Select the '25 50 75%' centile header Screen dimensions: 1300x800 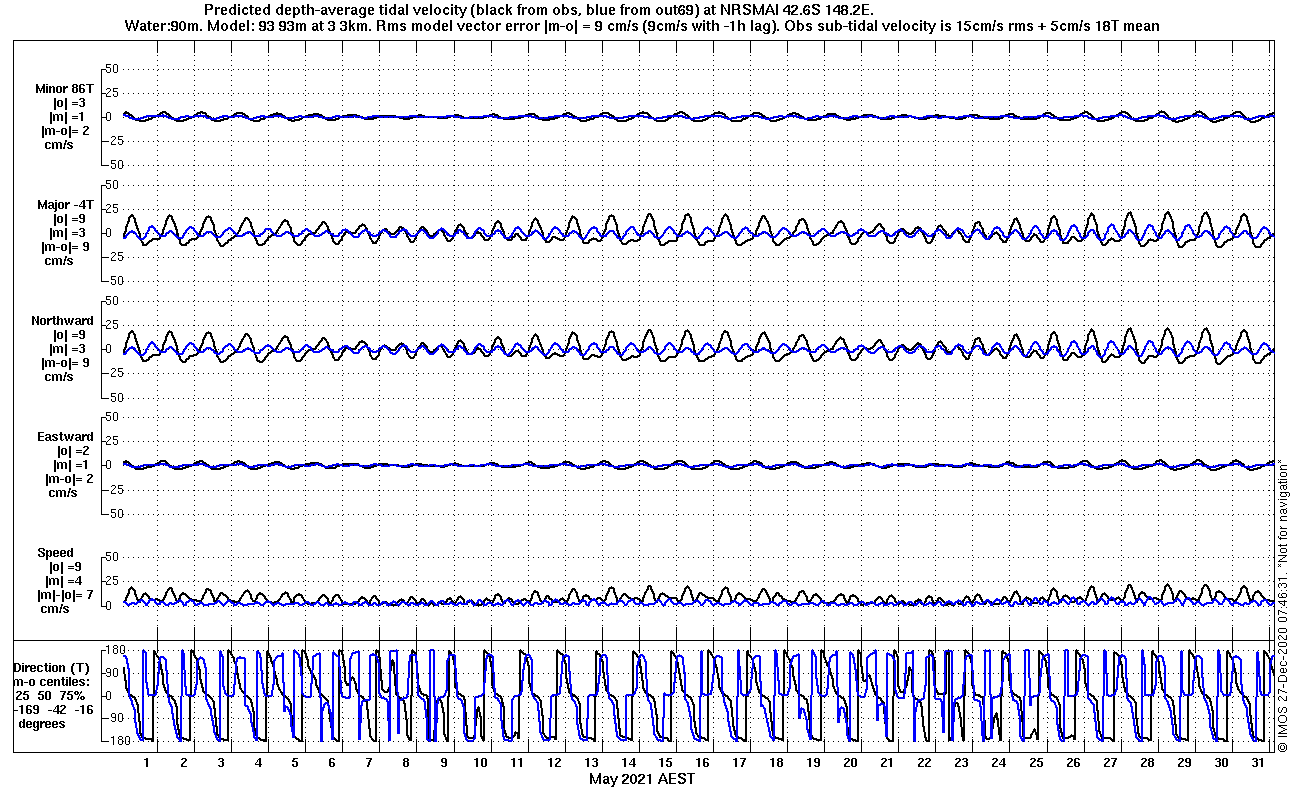[x=49, y=695]
